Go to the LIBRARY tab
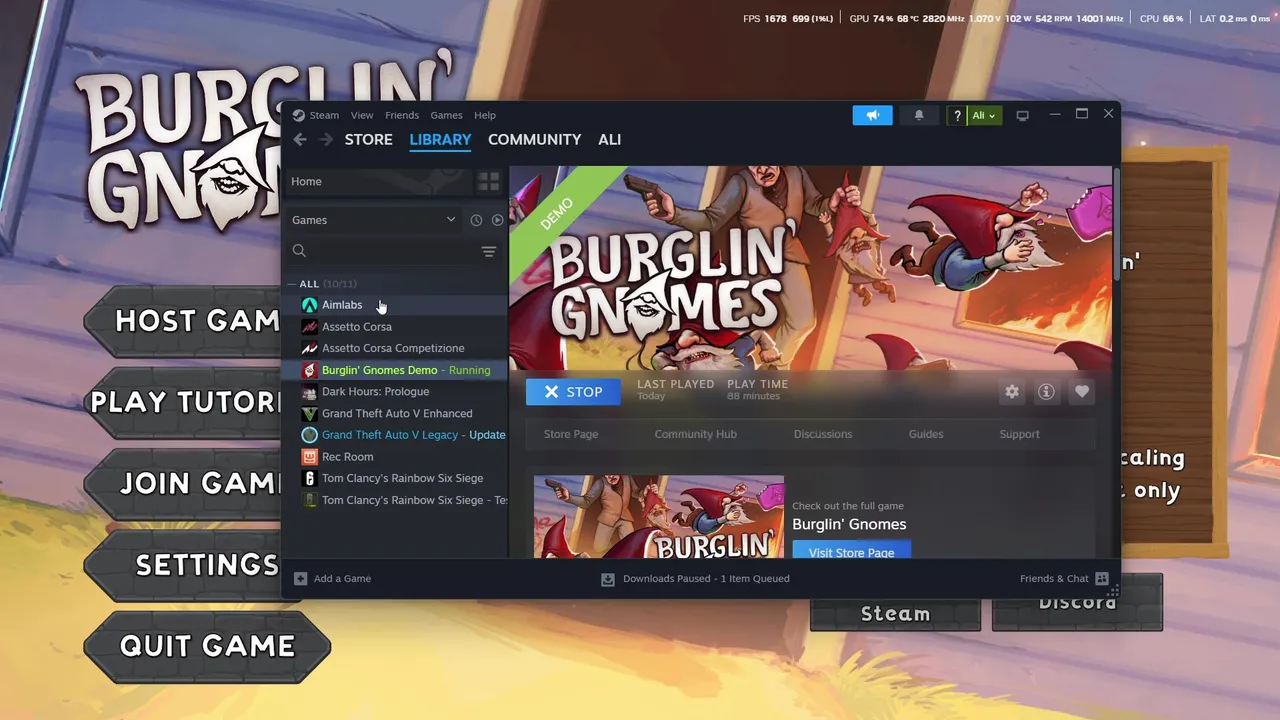This screenshot has height=720, width=1280. pyautogui.click(x=440, y=140)
